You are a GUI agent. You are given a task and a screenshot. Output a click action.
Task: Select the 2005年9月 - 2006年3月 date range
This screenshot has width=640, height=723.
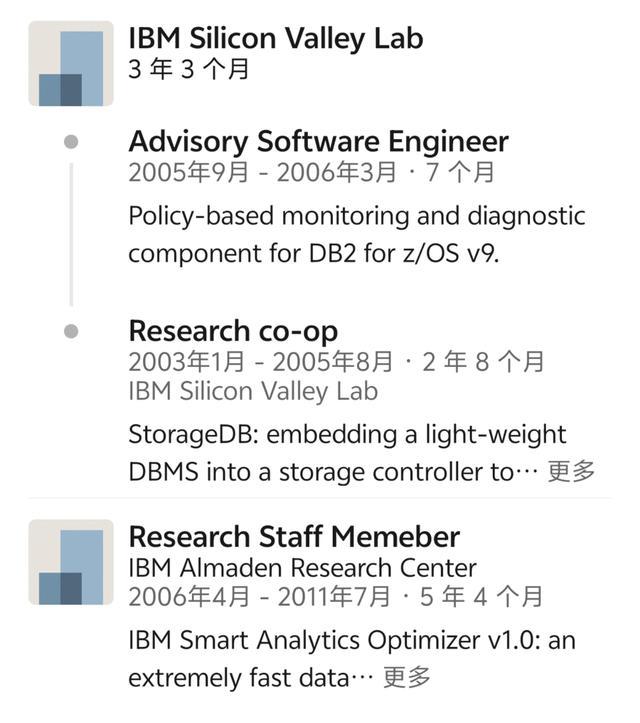click(x=262, y=172)
